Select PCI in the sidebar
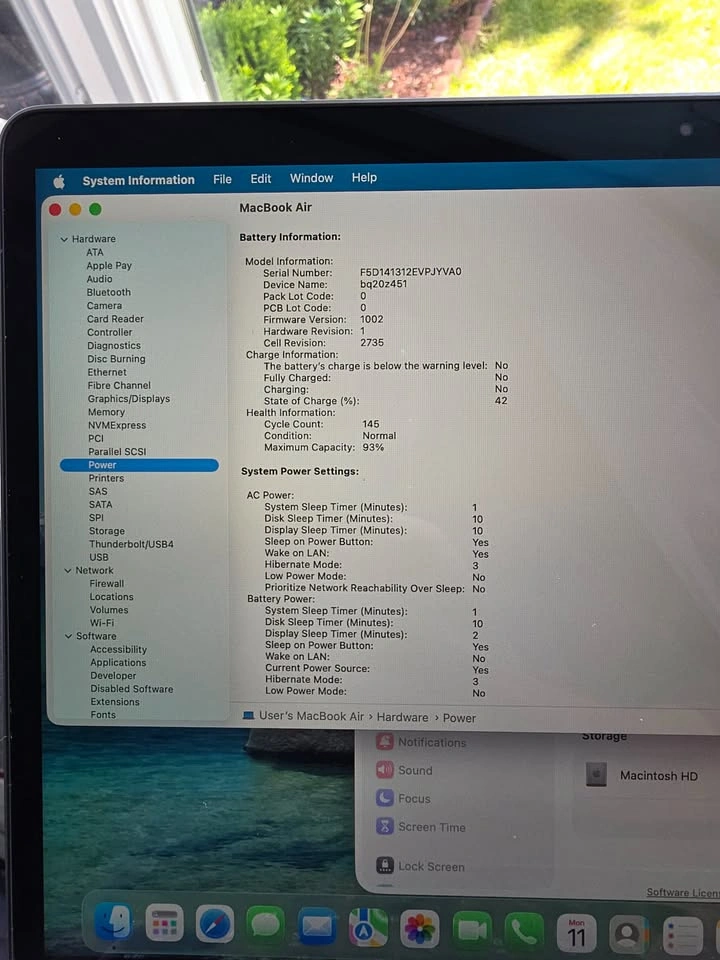This screenshot has height=960, width=720. [96, 438]
